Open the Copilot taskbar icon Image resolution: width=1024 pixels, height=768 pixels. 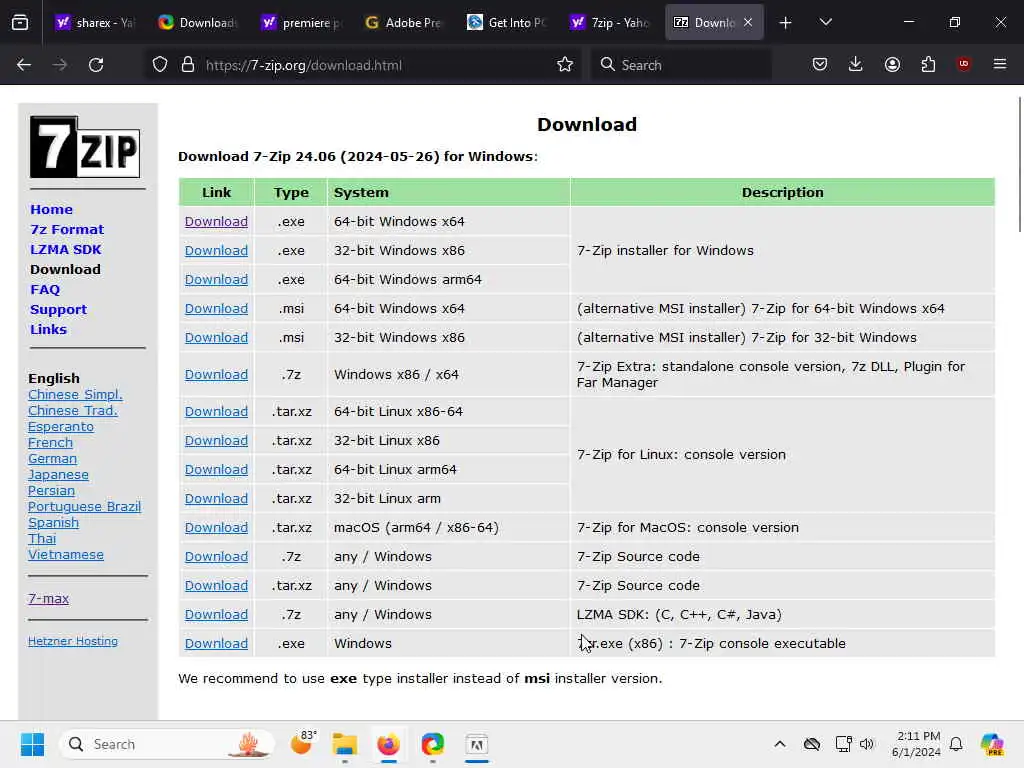pos(992,744)
